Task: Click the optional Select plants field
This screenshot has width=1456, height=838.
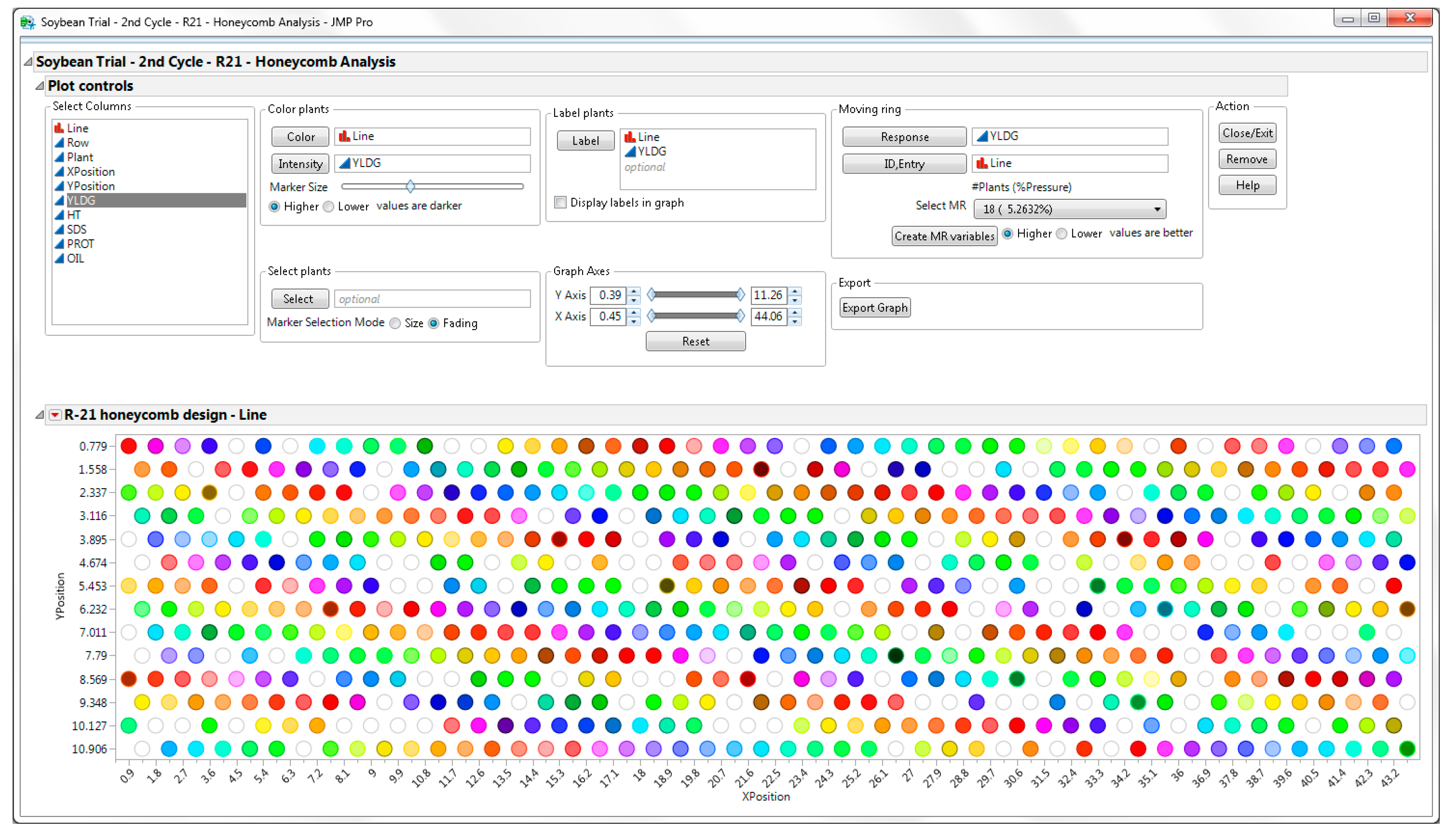Action: (x=432, y=299)
